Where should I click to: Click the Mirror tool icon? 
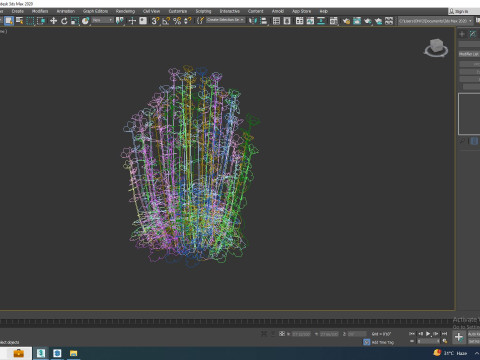253,21
